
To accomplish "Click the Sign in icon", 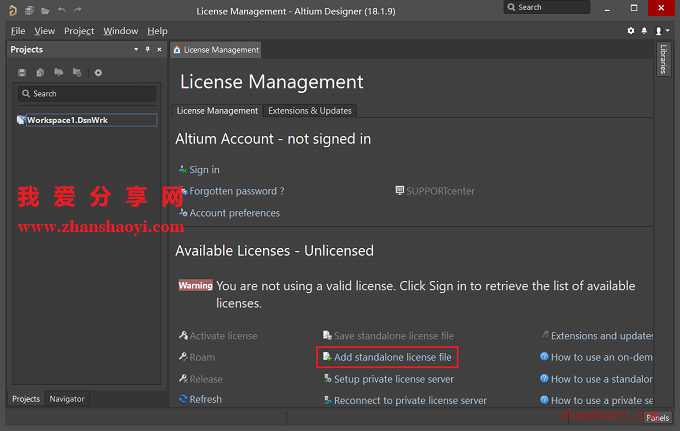I will coord(183,170).
